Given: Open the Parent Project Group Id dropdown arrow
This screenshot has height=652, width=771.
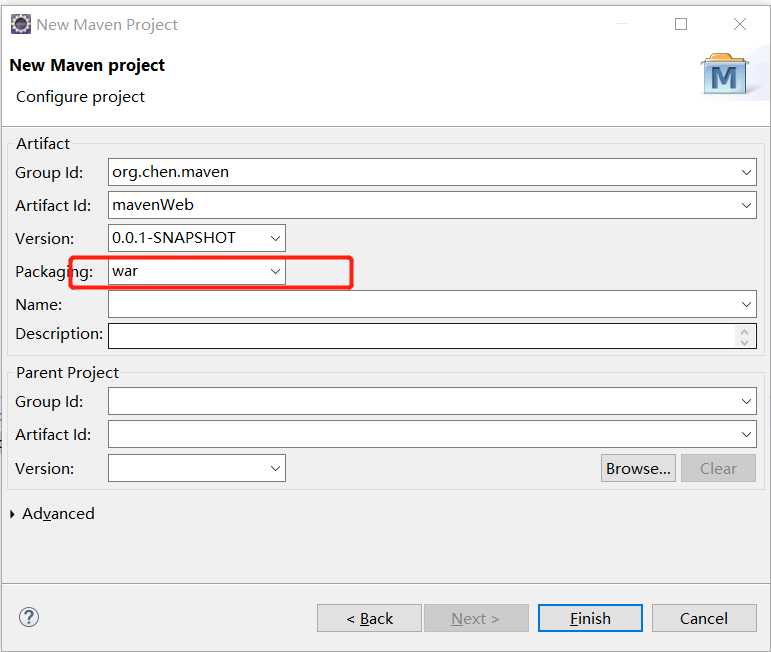Looking at the screenshot, I should point(746,401).
